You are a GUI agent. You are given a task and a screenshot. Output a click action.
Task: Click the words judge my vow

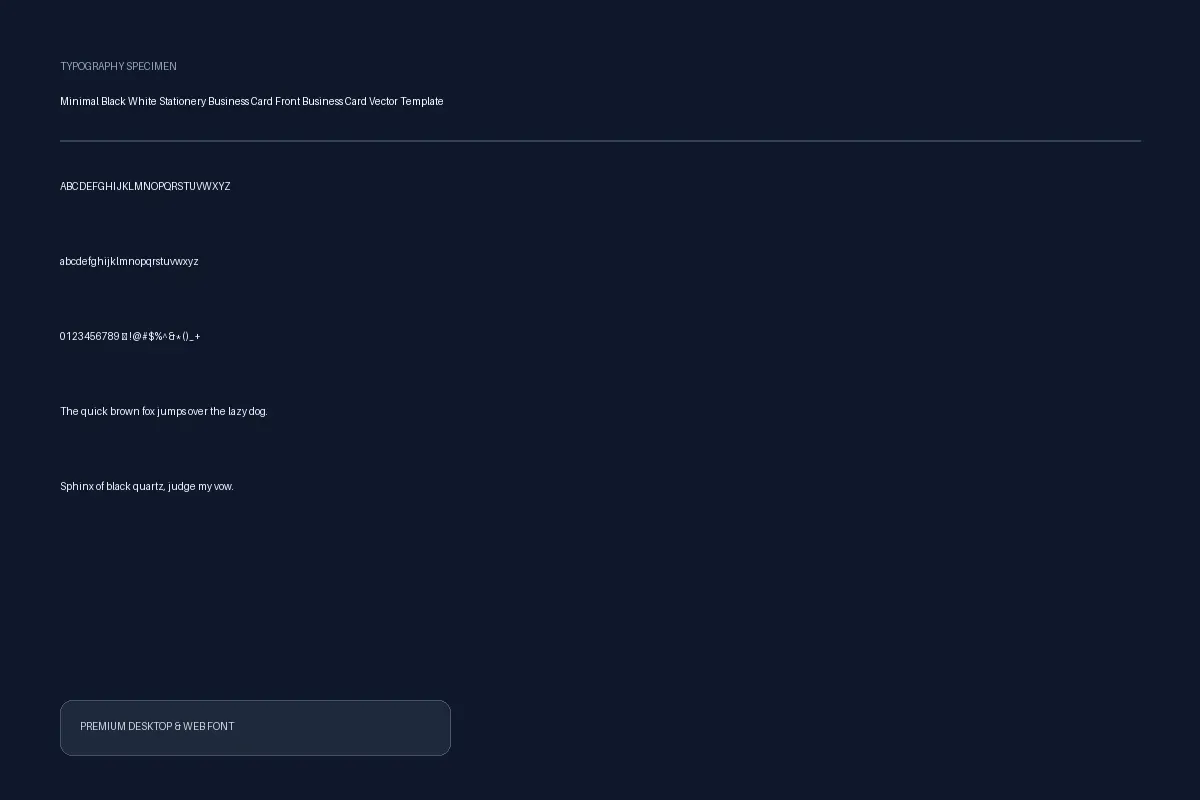click(x=201, y=486)
